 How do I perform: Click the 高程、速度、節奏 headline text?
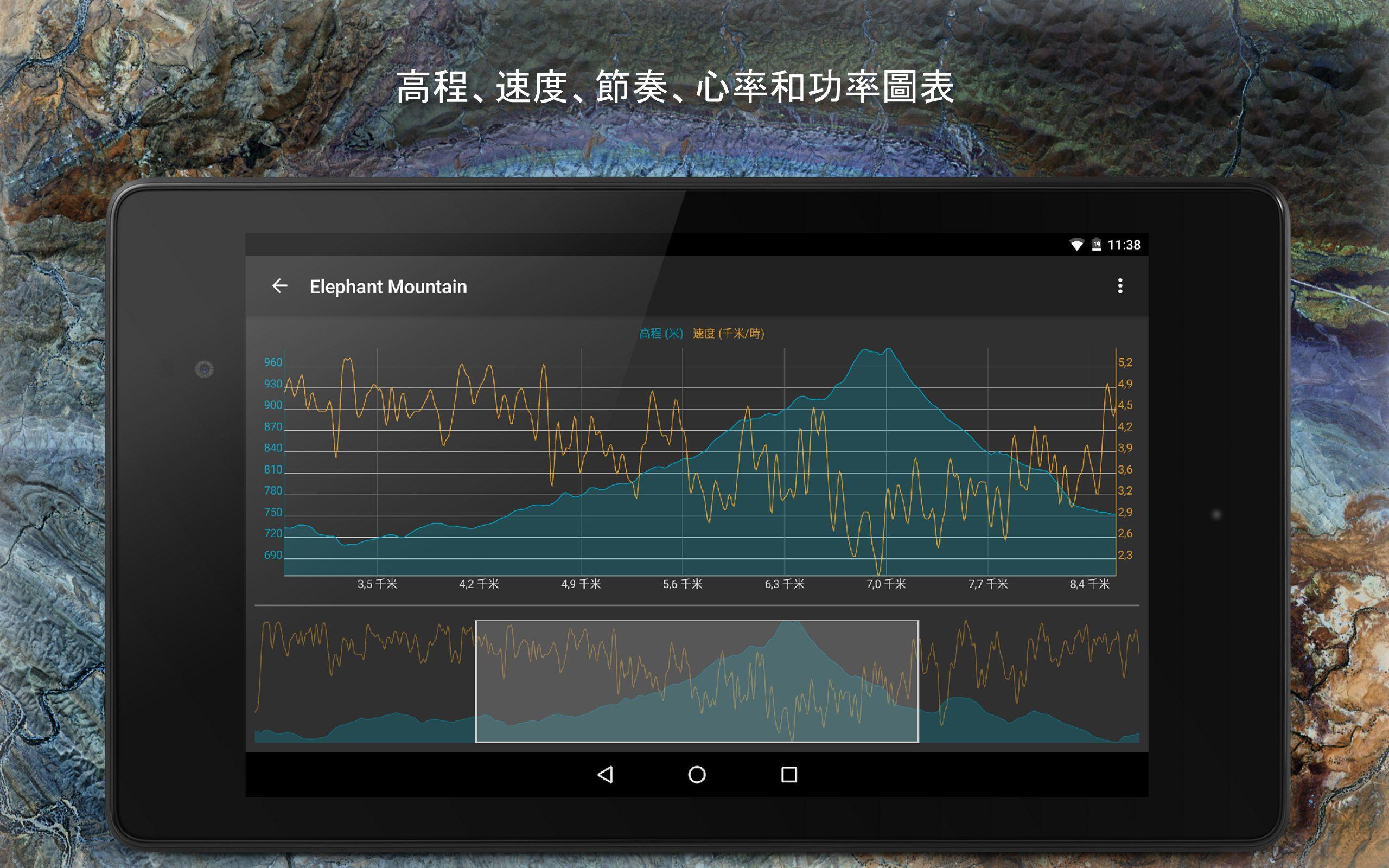533,87
